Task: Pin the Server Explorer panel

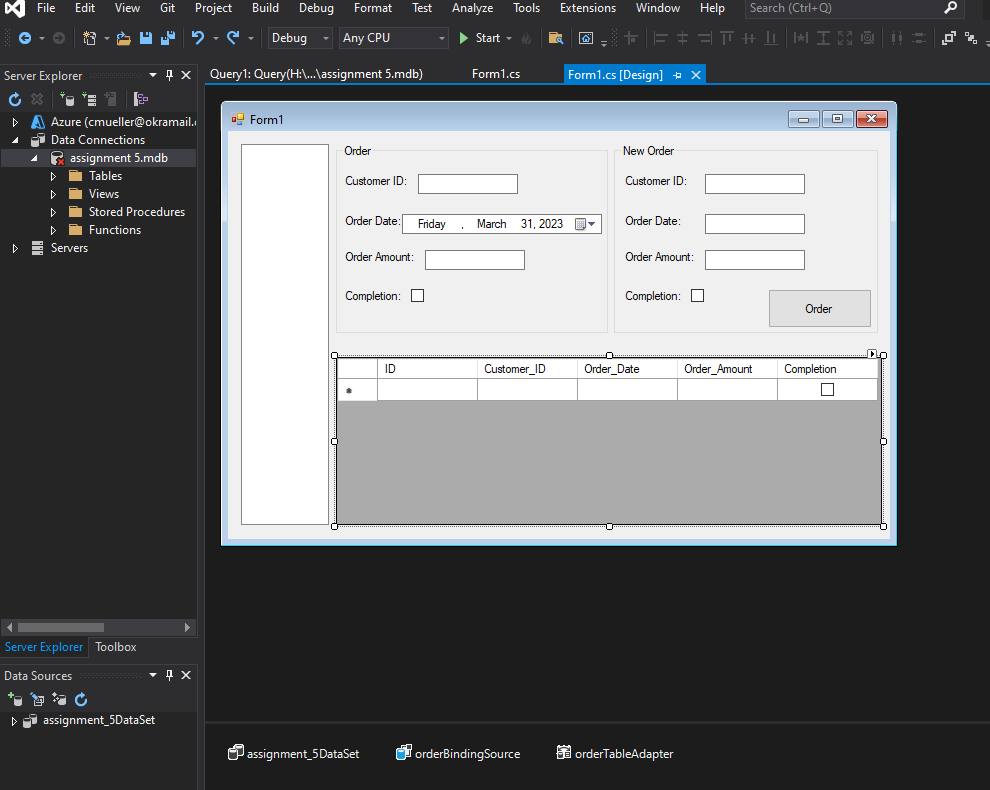Action: click(x=170, y=76)
